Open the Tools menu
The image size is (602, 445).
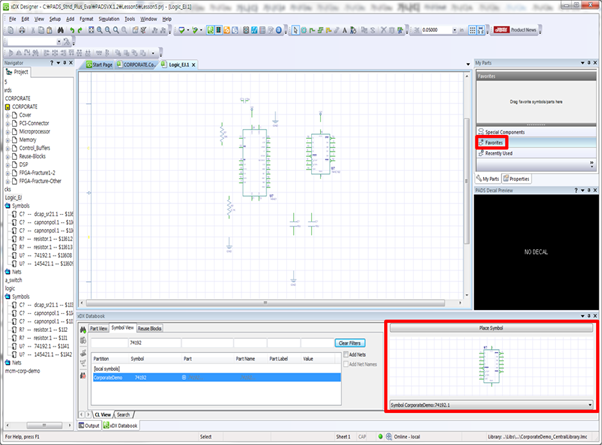(130, 19)
